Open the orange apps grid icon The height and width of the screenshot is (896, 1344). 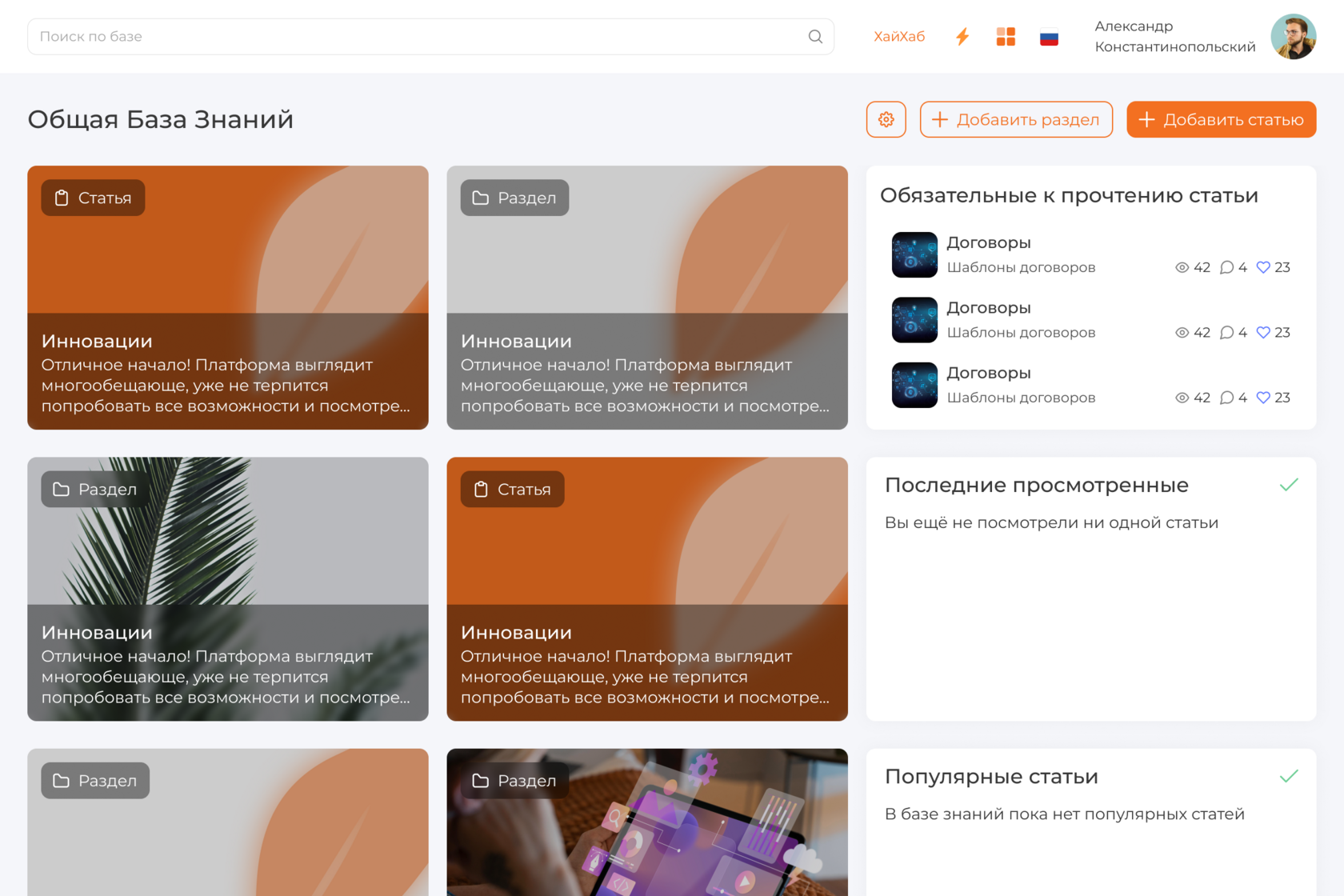(x=1006, y=37)
